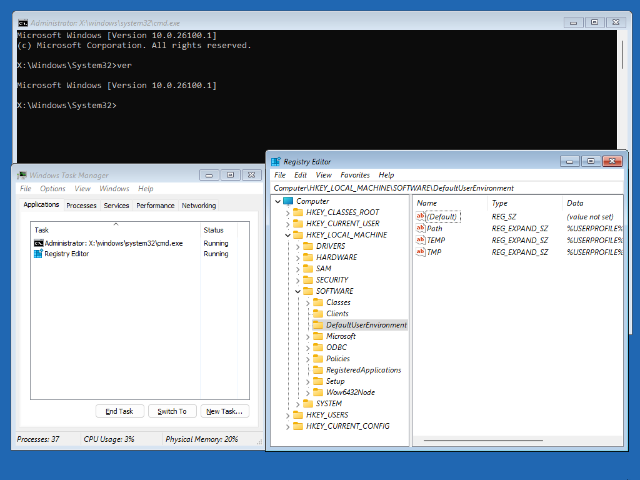Click the HARDWARE folder icon

(x=309, y=257)
